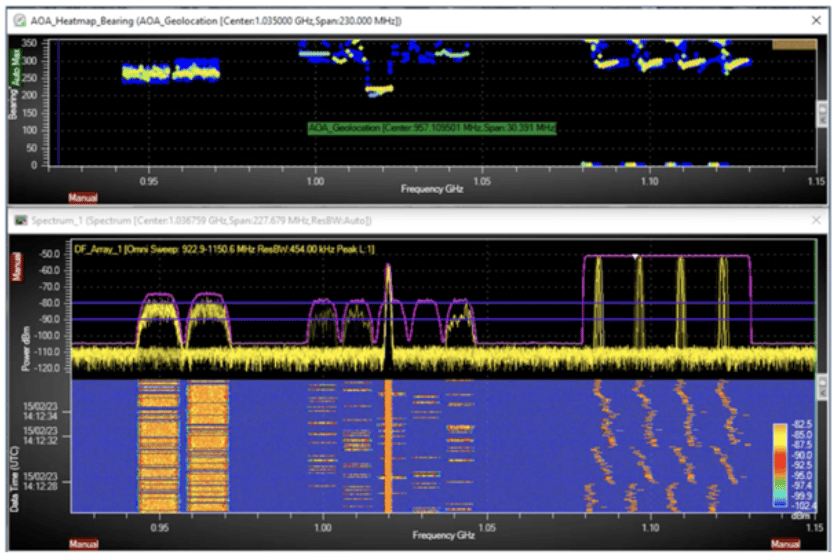Click bottom-left Manual tag of waterfall

pos(82,543)
